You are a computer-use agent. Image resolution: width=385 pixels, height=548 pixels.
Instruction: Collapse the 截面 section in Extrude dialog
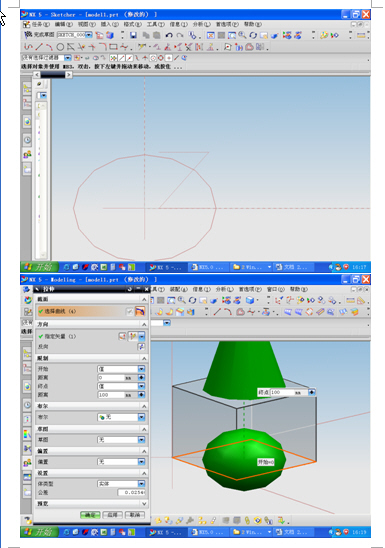(144, 300)
